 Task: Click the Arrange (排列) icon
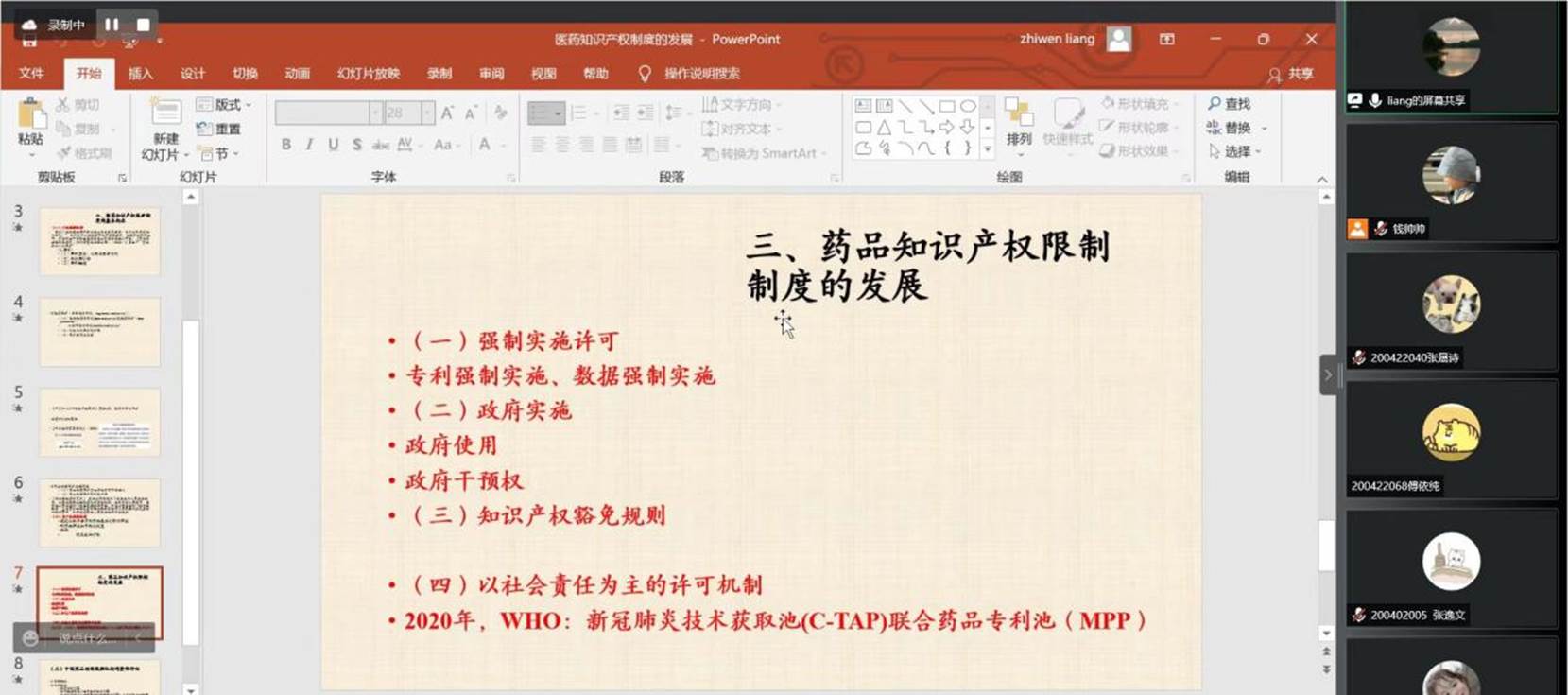tap(1018, 117)
